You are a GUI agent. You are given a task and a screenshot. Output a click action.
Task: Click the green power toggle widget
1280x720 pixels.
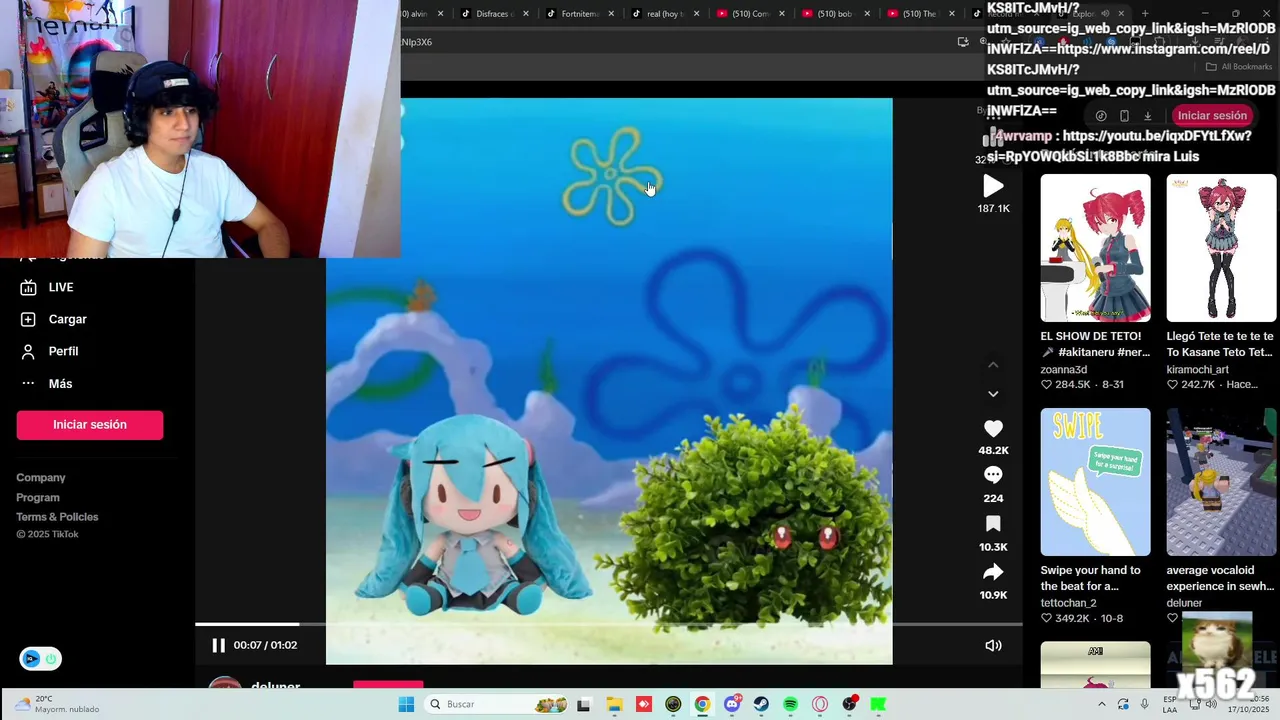pyautogui.click(x=50, y=659)
